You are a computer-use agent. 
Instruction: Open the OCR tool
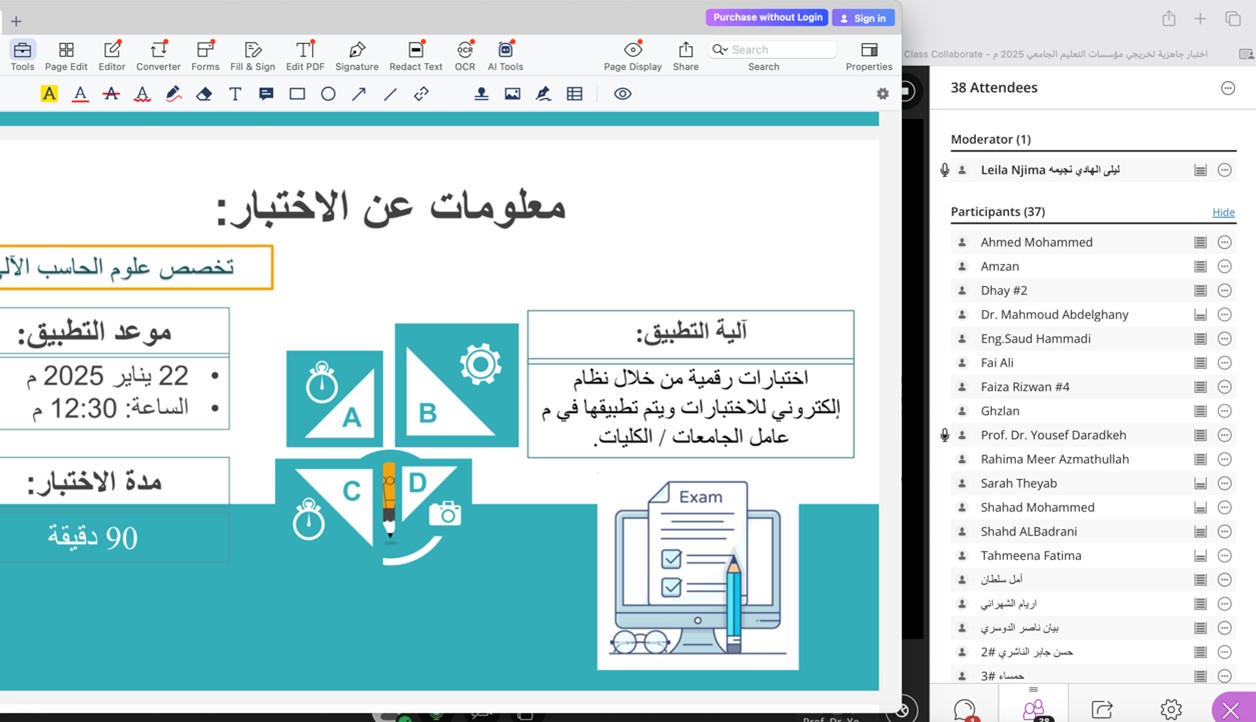point(465,56)
